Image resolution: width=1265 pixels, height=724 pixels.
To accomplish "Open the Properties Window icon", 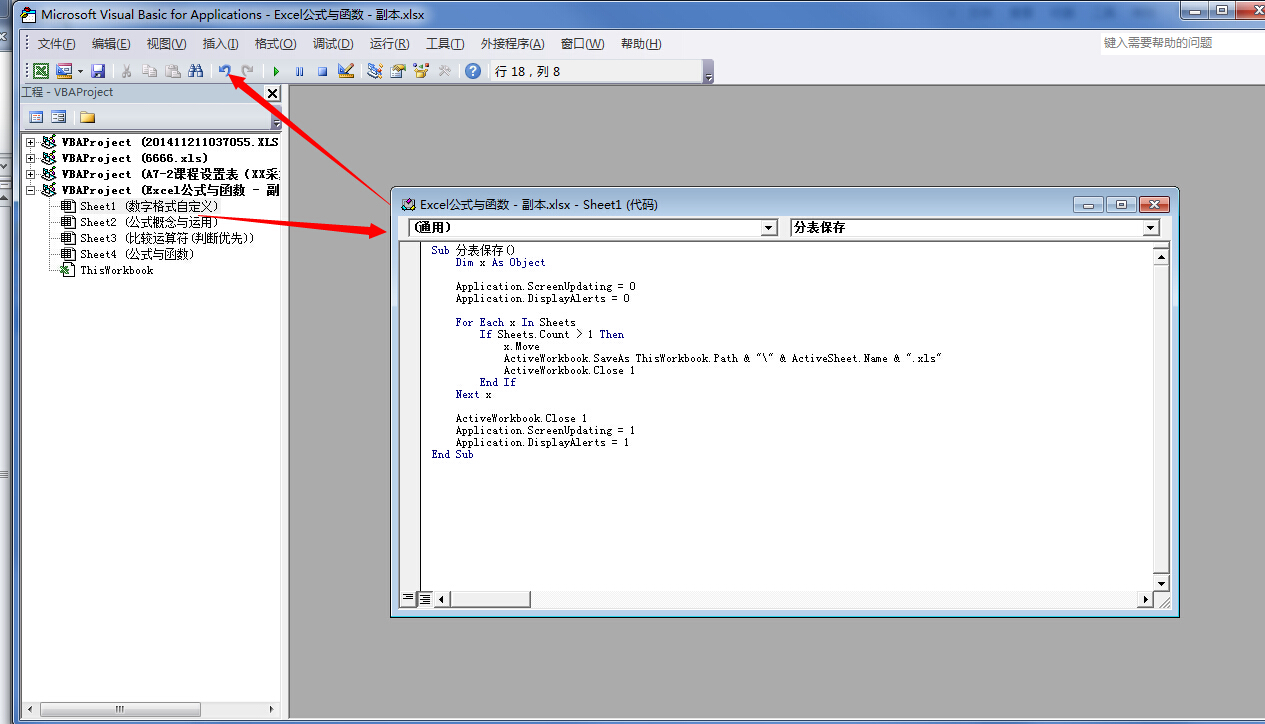I will [x=398, y=71].
